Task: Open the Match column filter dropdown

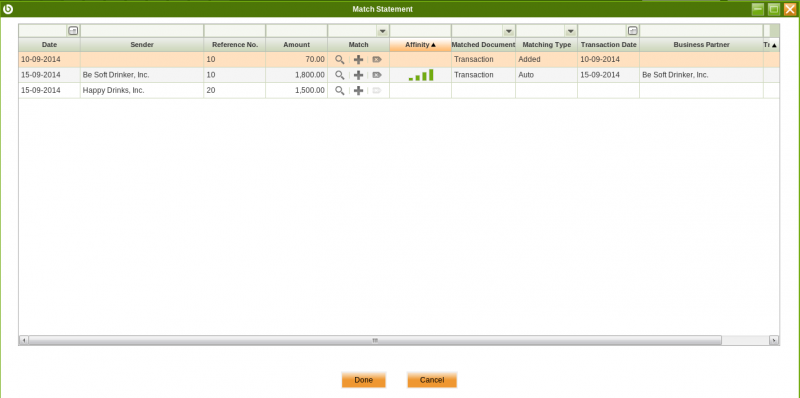Action: (383, 31)
